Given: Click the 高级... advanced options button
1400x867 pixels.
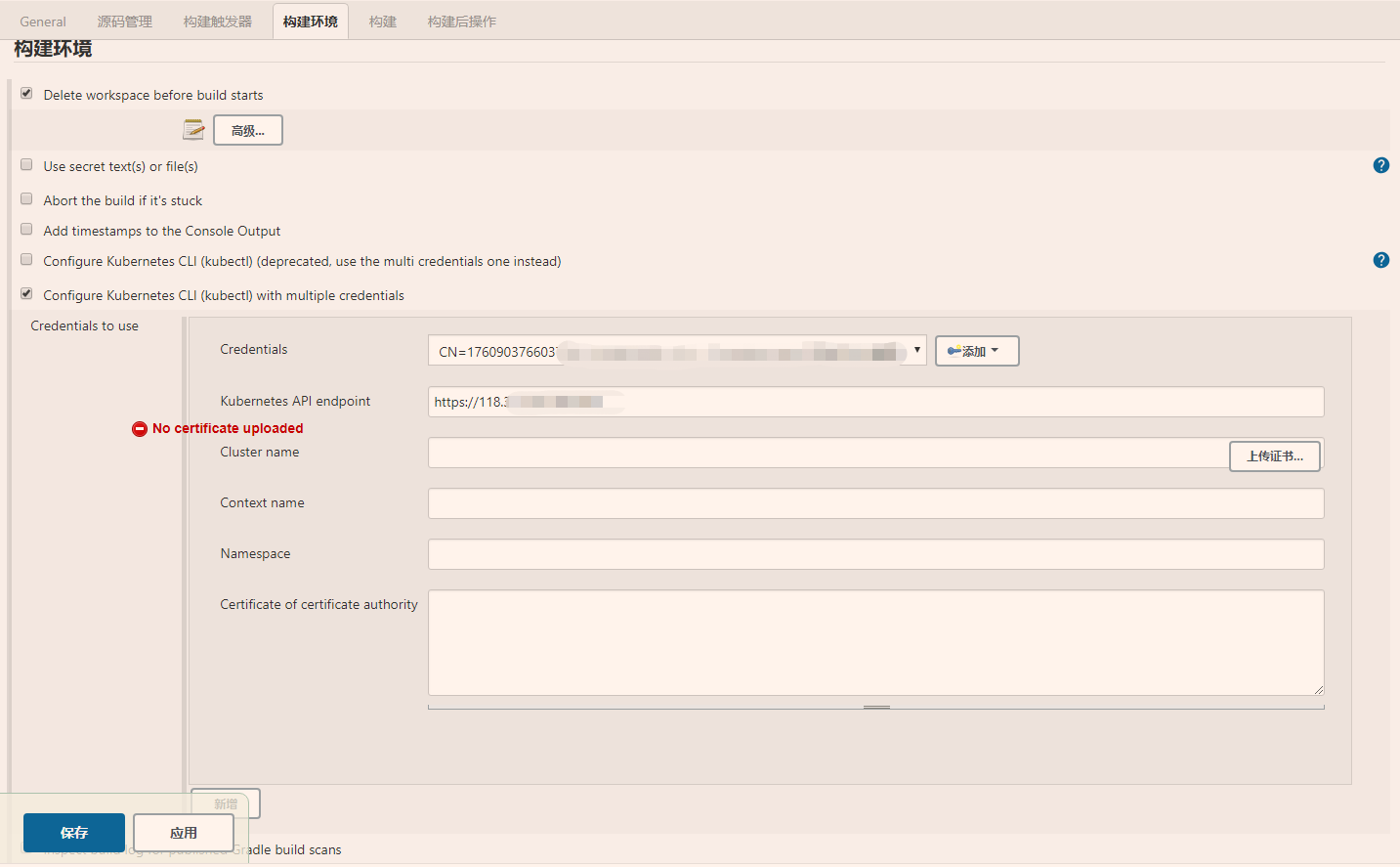Looking at the screenshot, I should 247,129.
